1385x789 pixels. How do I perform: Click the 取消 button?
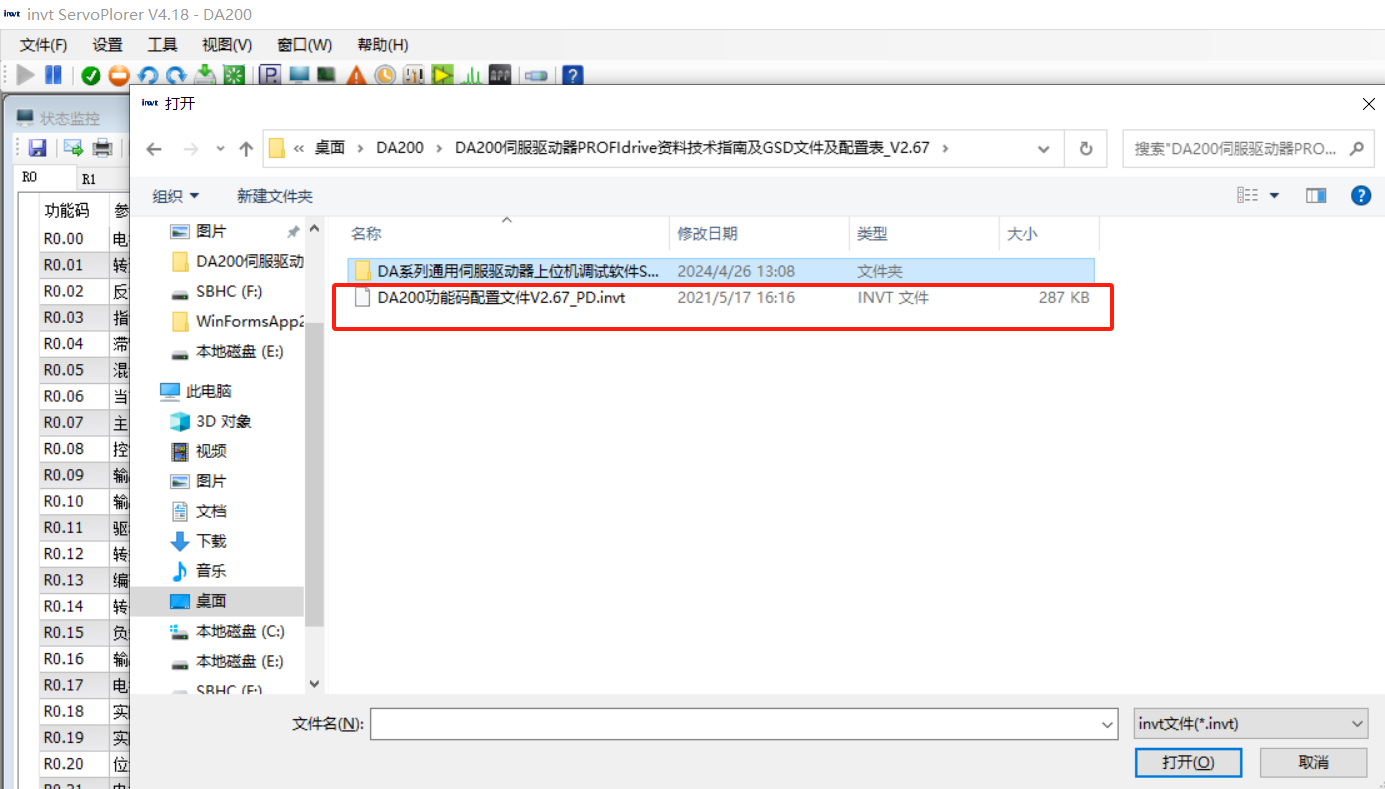(x=1313, y=762)
